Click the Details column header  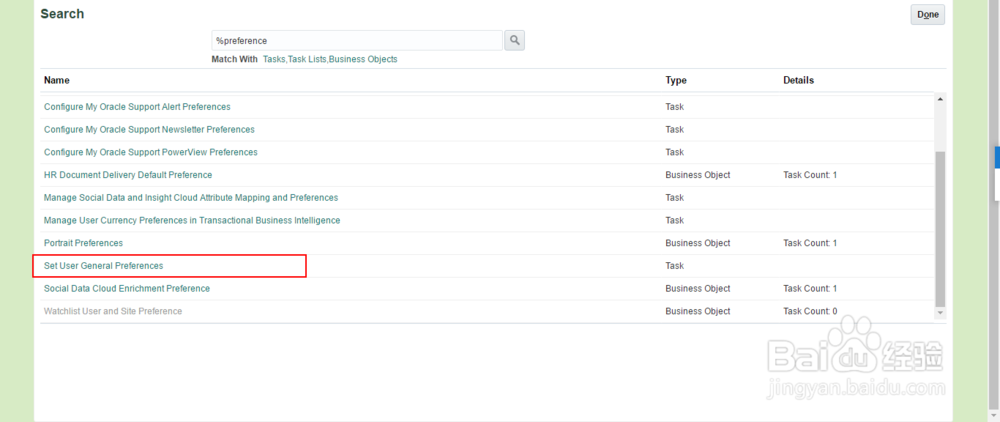coord(798,80)
